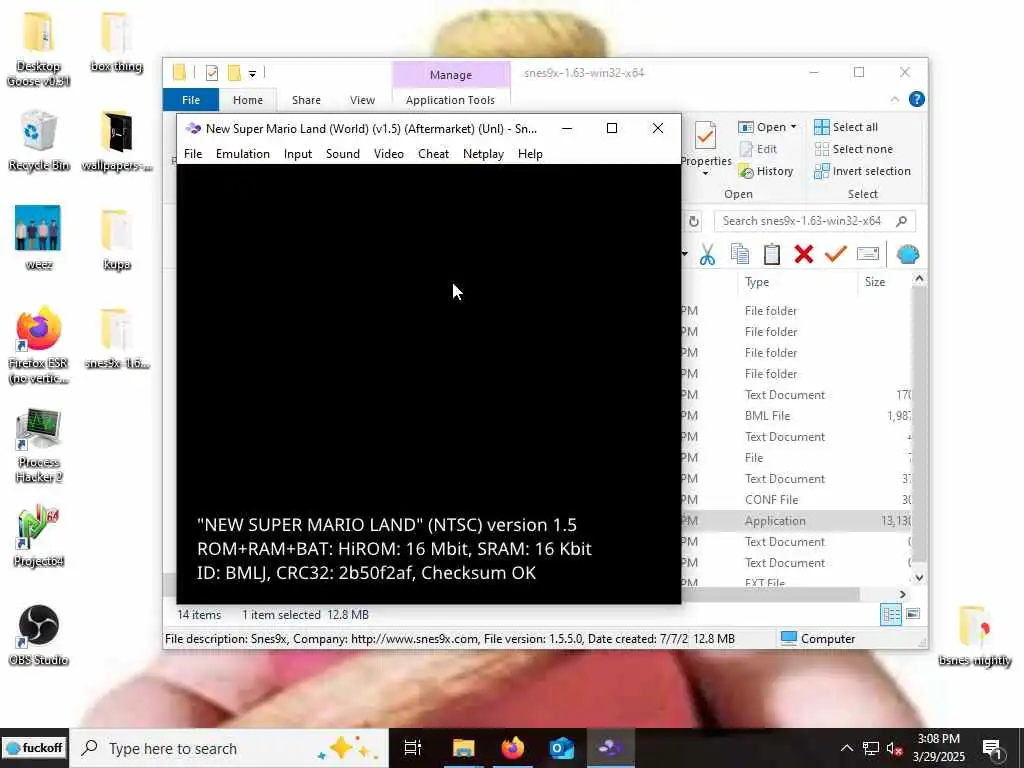Open the Sound menu in Snes9x
The width and height of the screenshot is (1024, 768).
[343, 153]
